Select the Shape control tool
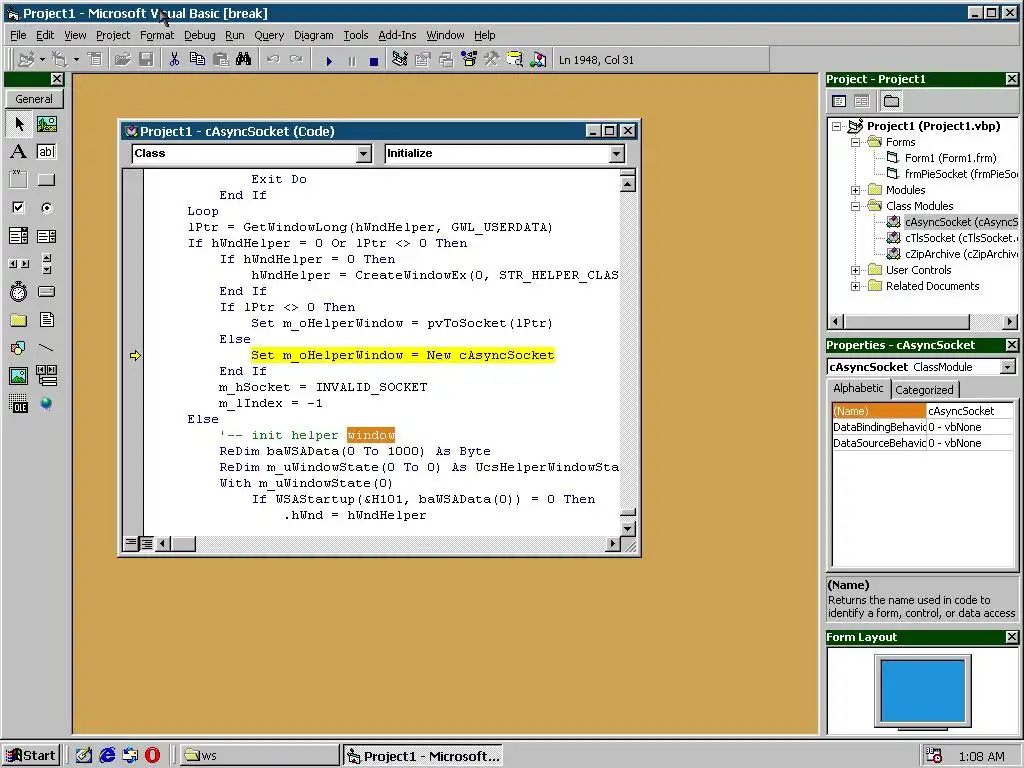Screen dimensions: 1024x768 coord(19,347)
